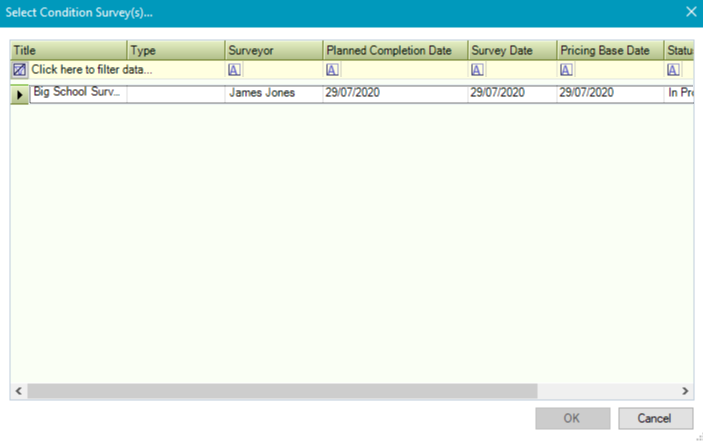Open the Status column filter icon
Image resolution: width=703 pixels, height=442 pixels.
(x=673, y=70)
